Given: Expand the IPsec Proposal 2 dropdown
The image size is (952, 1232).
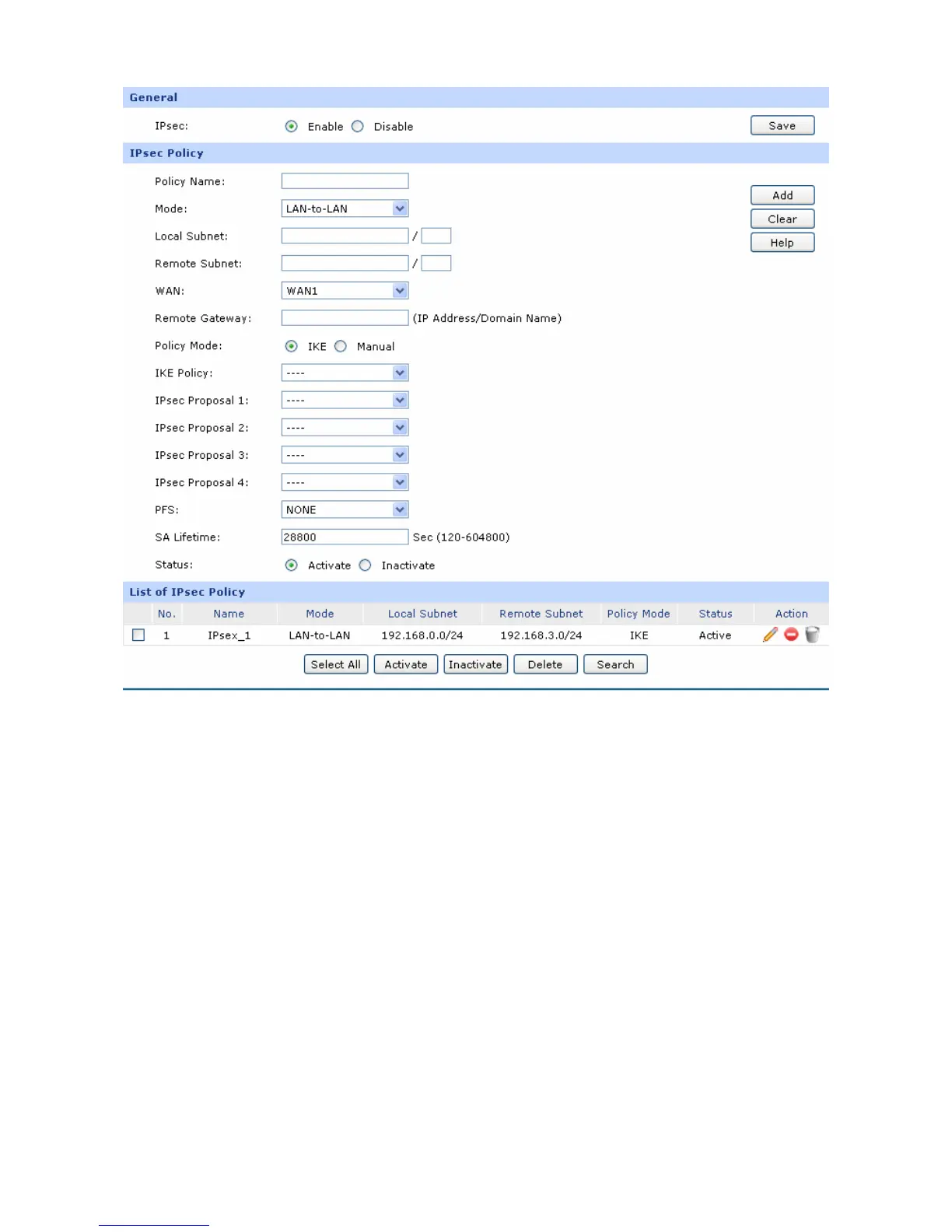Looking at the screenshot, I should [345, 427].
